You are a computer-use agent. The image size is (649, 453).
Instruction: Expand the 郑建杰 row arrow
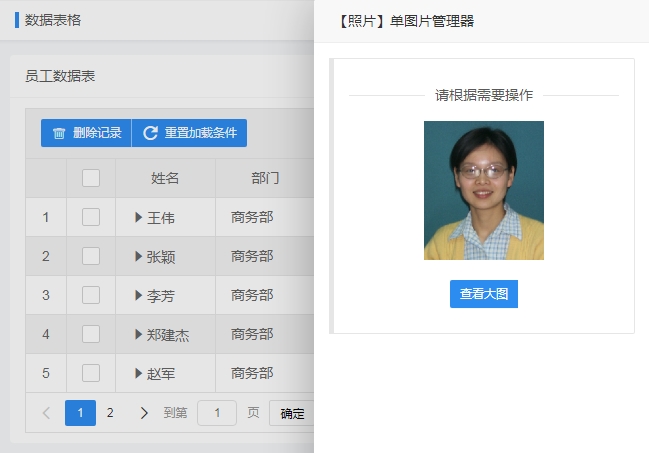pyautogui.click(x=139, y=334)
